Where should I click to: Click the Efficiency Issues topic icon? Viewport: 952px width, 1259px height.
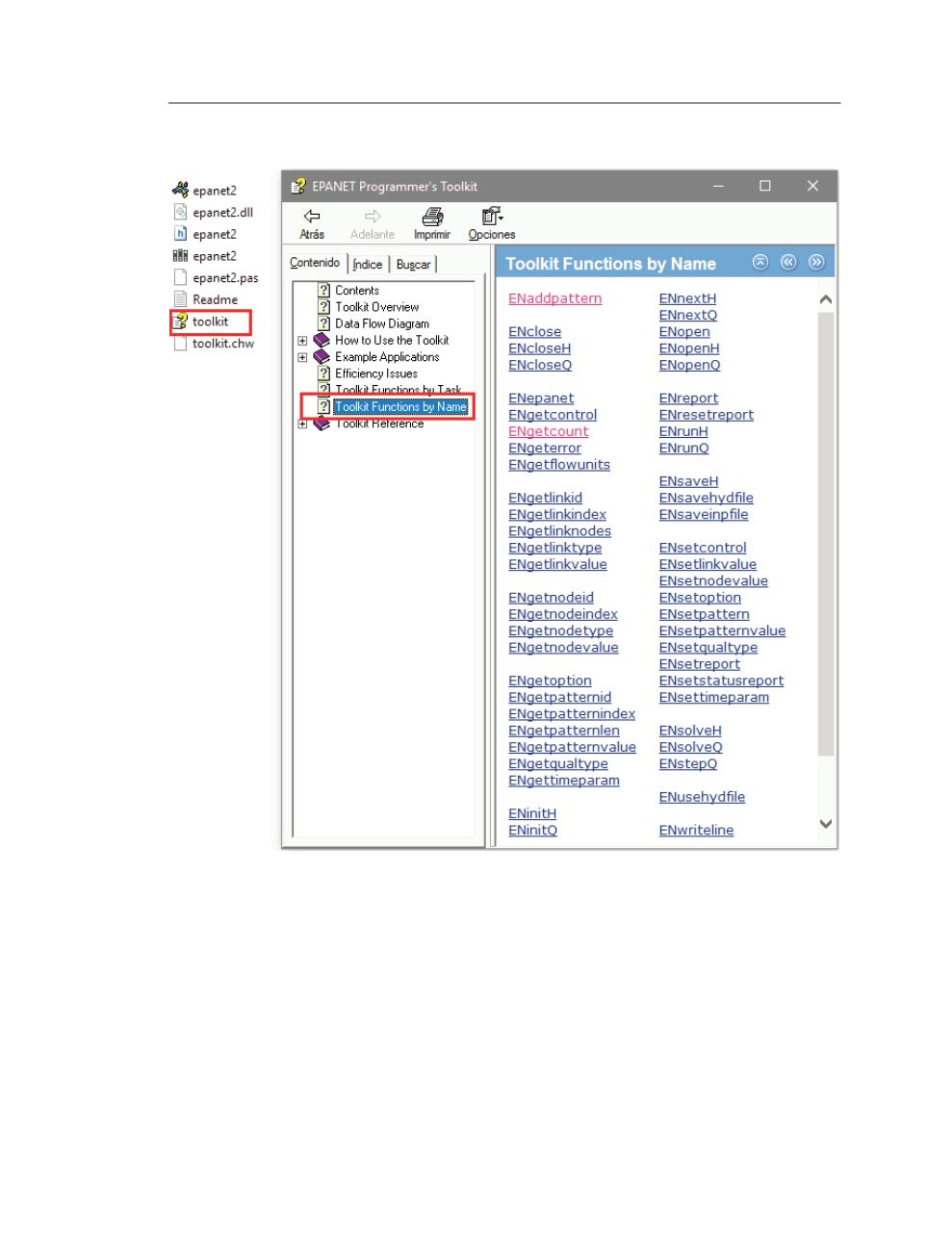pos(324,373)
